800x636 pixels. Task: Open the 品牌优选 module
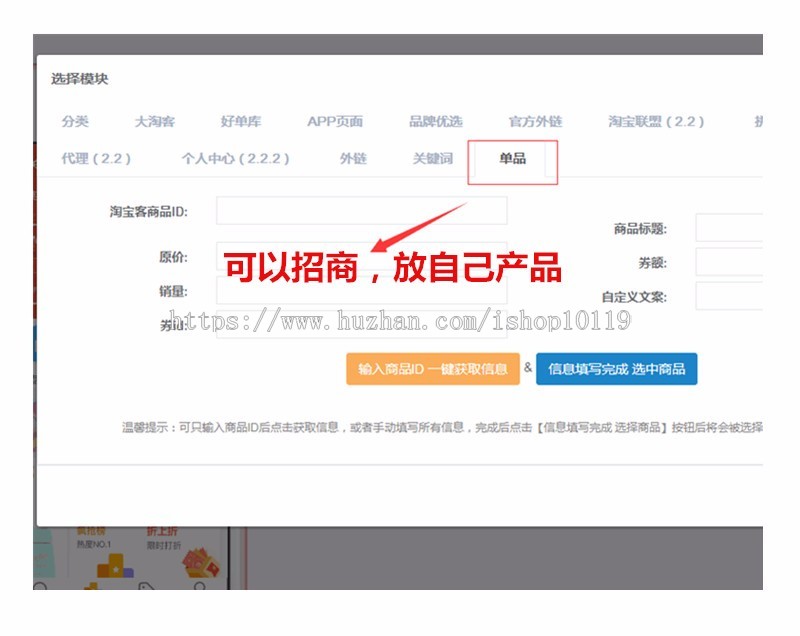(437, 122)
